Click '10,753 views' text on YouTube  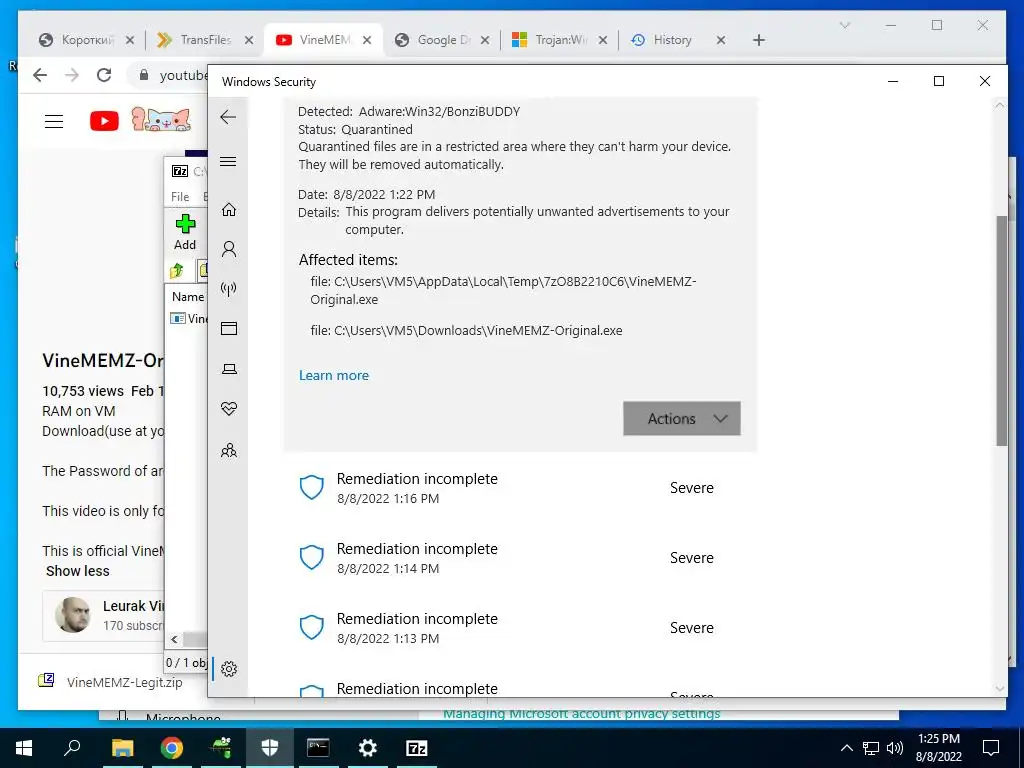pos(83,391)
